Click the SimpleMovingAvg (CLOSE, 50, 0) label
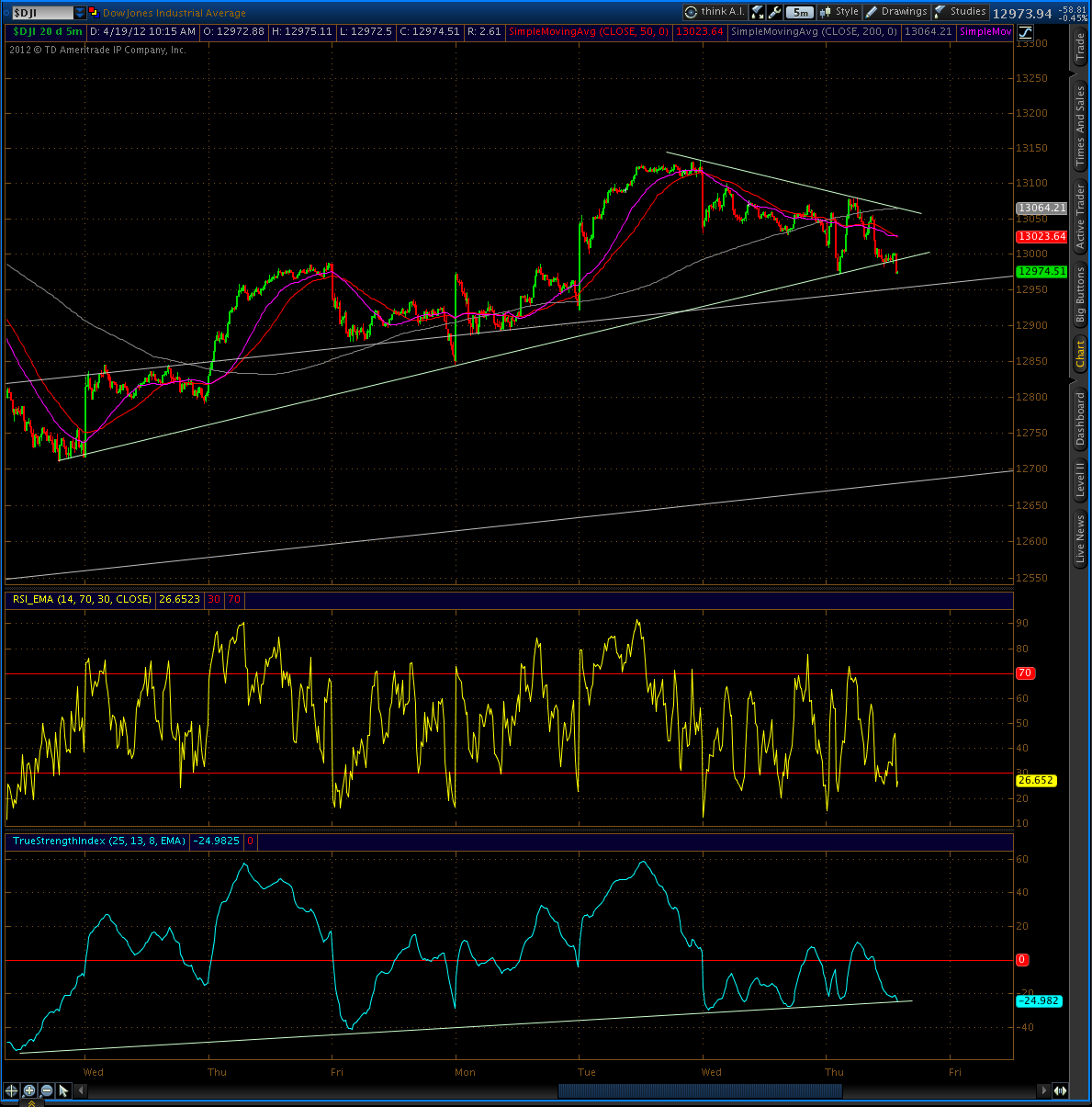1092x1107 pixels. tap(589, 31)
